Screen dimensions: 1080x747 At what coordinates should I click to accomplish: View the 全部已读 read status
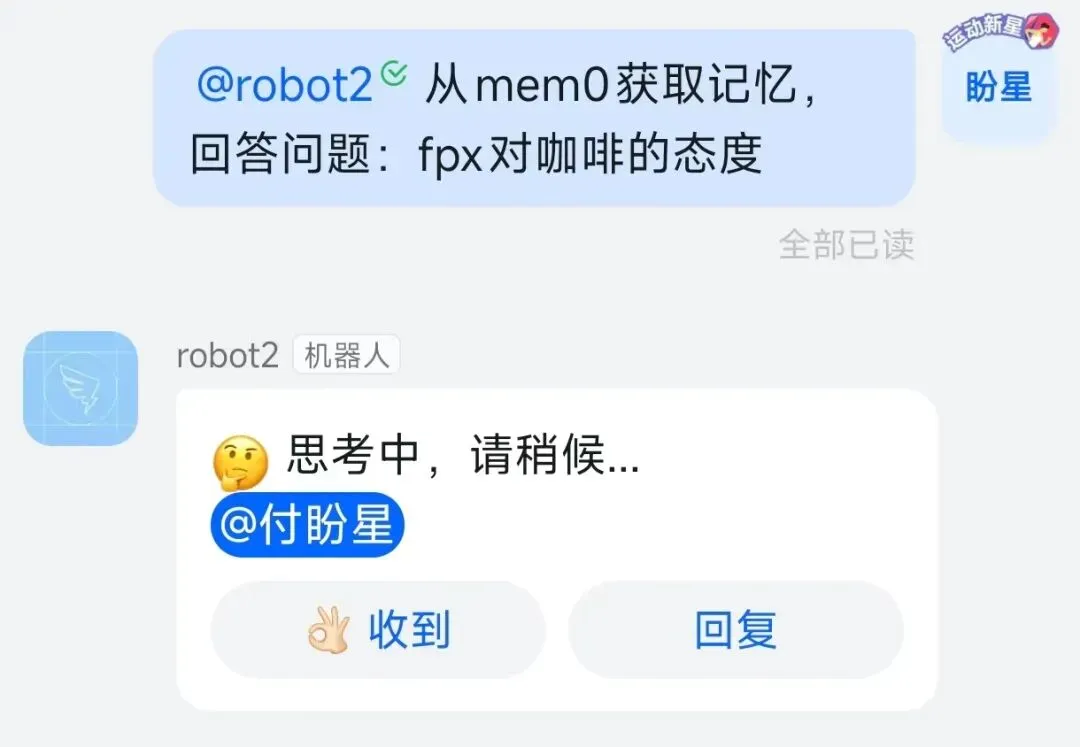point(847,245)
